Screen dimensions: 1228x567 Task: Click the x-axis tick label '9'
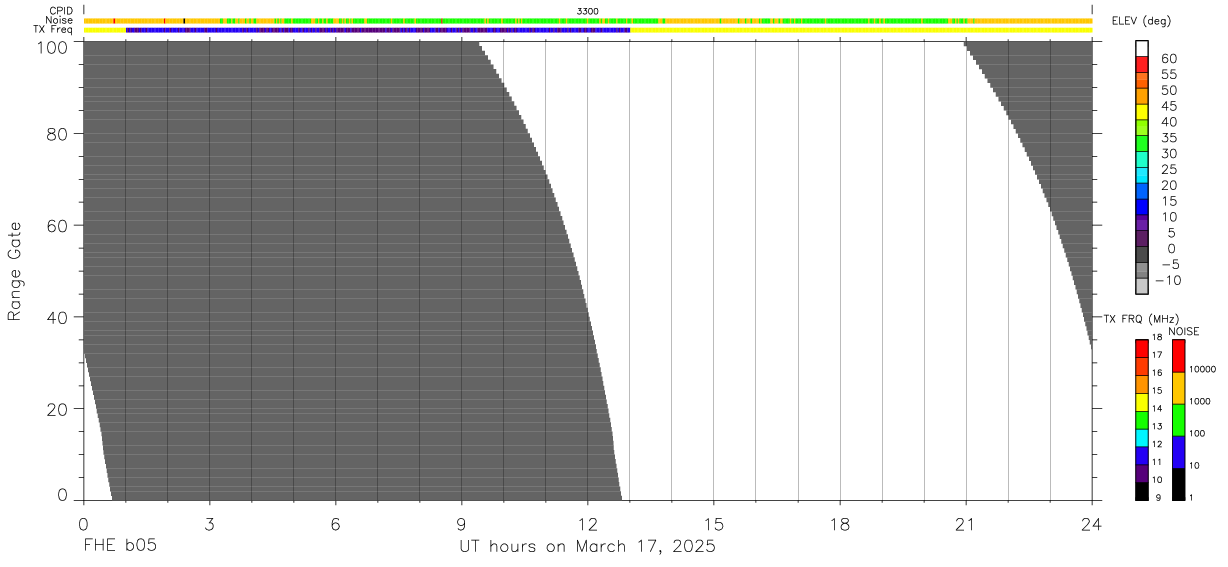pyautogui.click(x=462, y=524)
